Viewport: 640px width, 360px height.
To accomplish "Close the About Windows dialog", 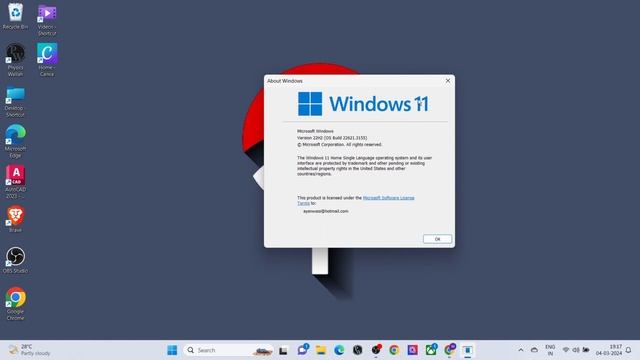I will point(448,81).
